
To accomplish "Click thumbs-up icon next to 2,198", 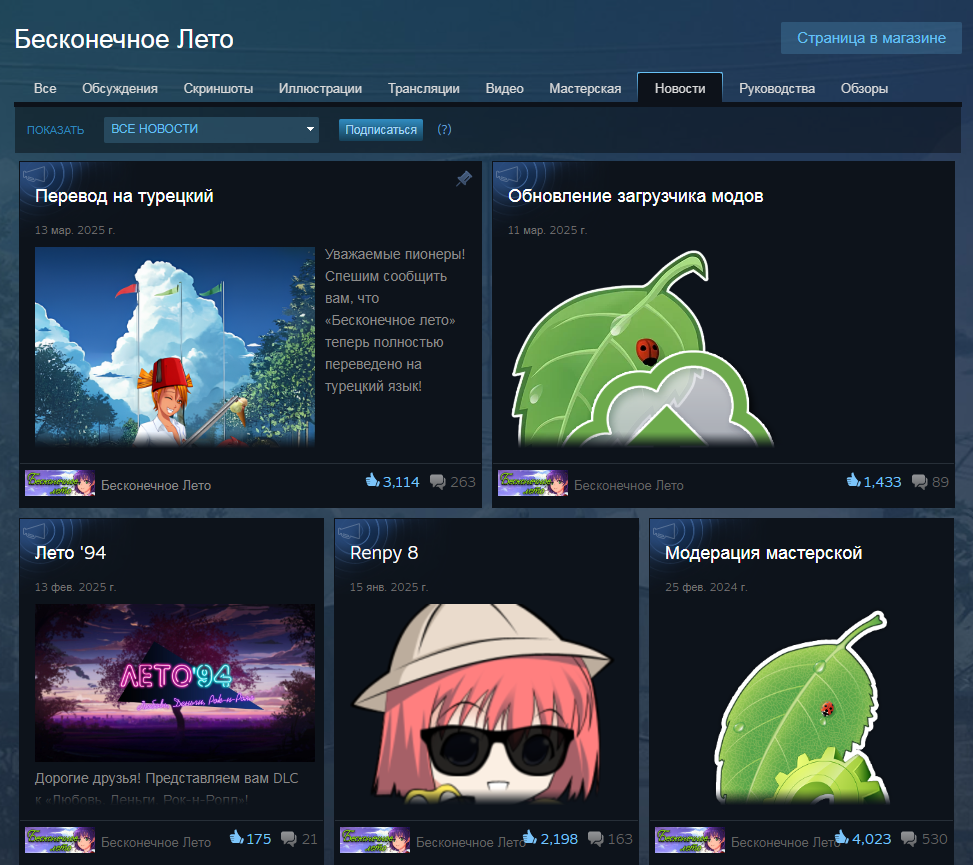I will click(530, 838).
